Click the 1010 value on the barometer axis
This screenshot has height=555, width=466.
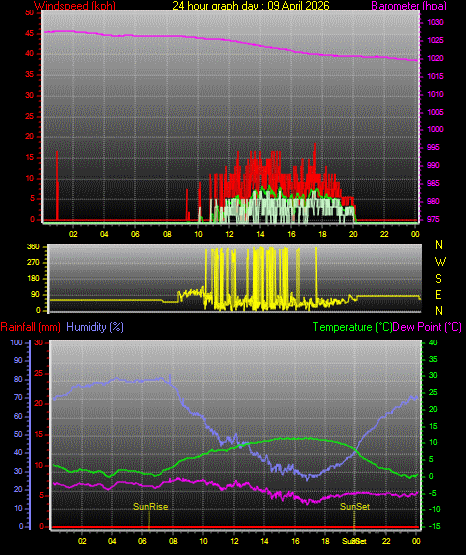435,94
